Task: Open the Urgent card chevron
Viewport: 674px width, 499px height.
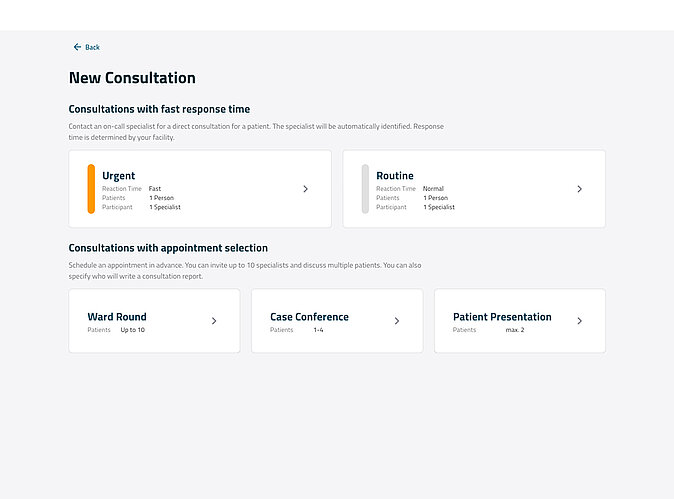Action: [305, 189]
